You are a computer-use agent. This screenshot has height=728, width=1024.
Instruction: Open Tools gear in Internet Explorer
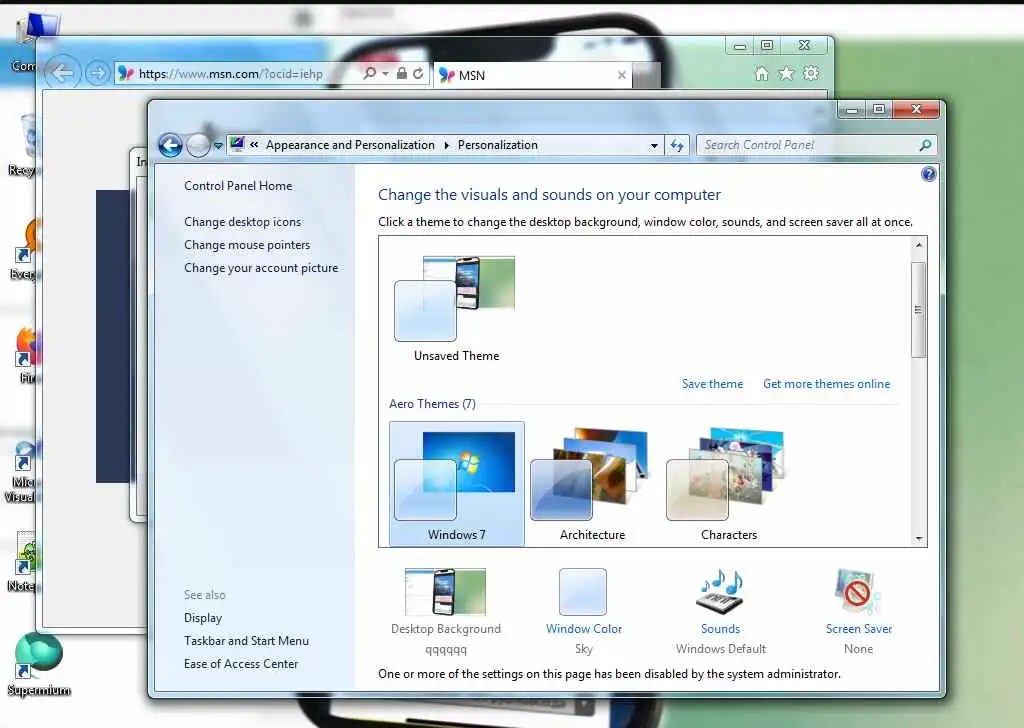coord(811,73)
